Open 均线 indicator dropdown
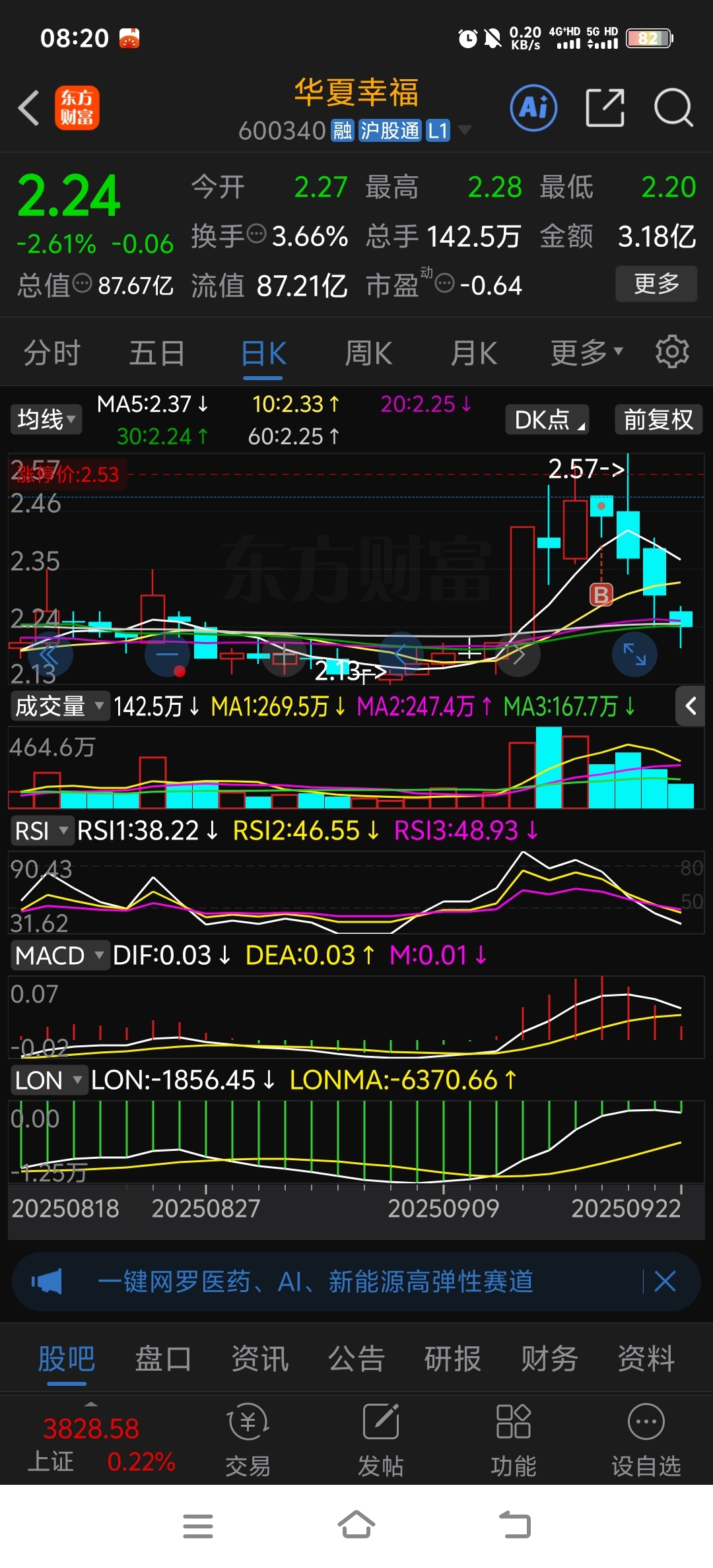The width and height of the screenshot is (713, 1568). coord(46,420)
